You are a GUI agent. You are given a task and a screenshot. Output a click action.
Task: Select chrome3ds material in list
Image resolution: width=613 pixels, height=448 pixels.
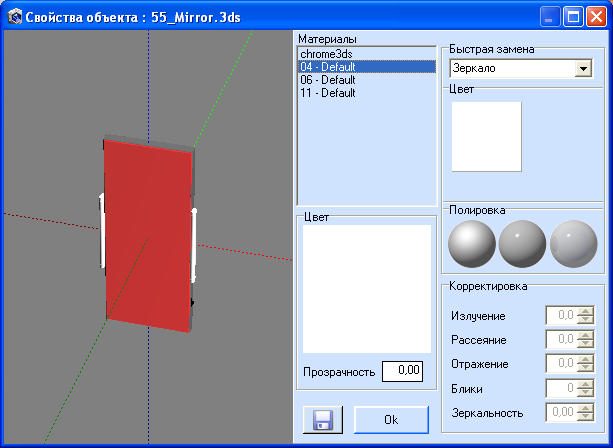click(x=366, y=54)
